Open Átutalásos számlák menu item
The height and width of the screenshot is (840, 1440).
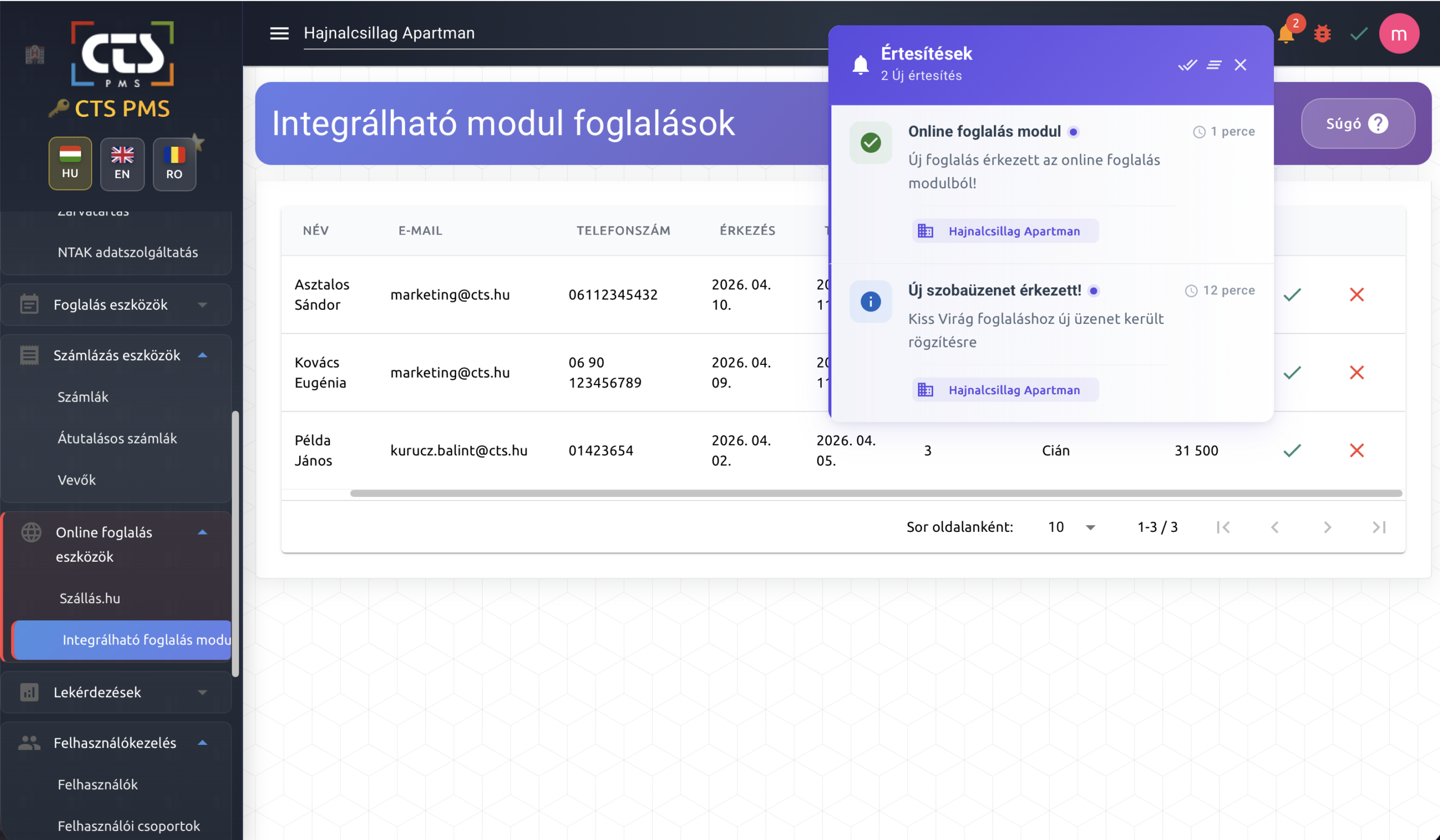click(x=117, y=438)
